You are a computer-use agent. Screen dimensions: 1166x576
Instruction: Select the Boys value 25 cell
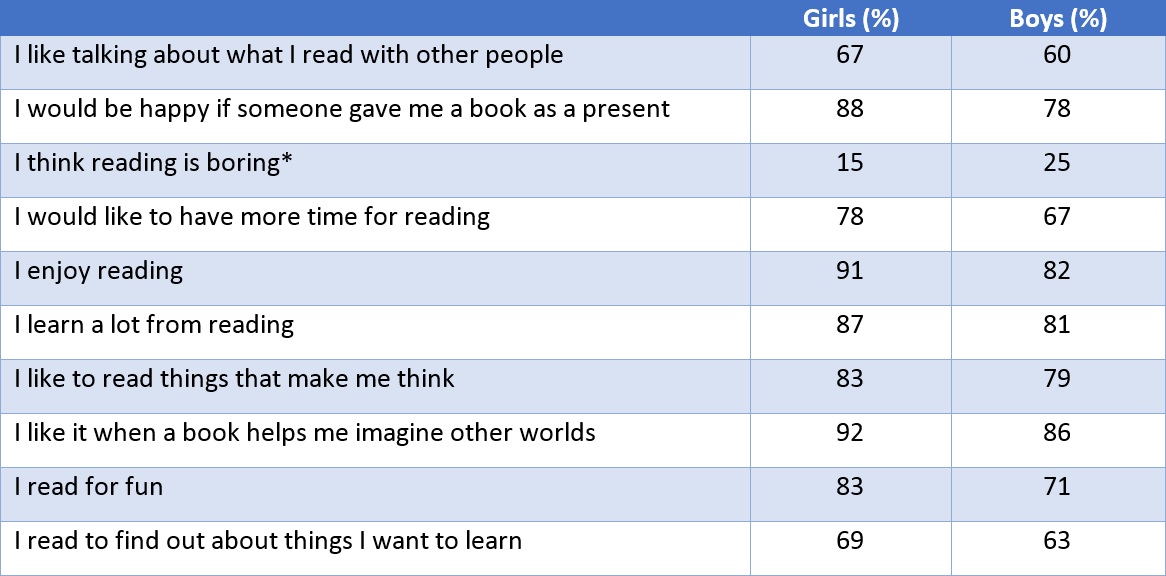click(x=1058, y=170)
